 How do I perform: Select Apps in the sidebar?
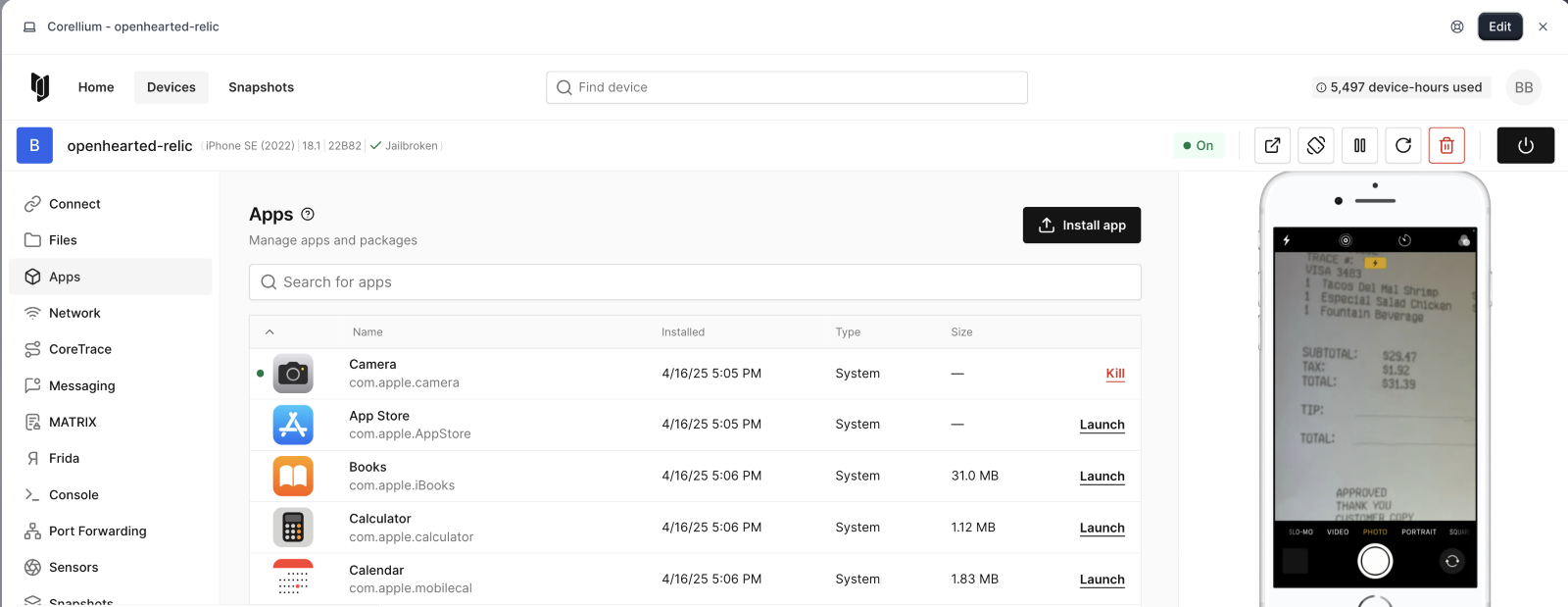(110, 277)
